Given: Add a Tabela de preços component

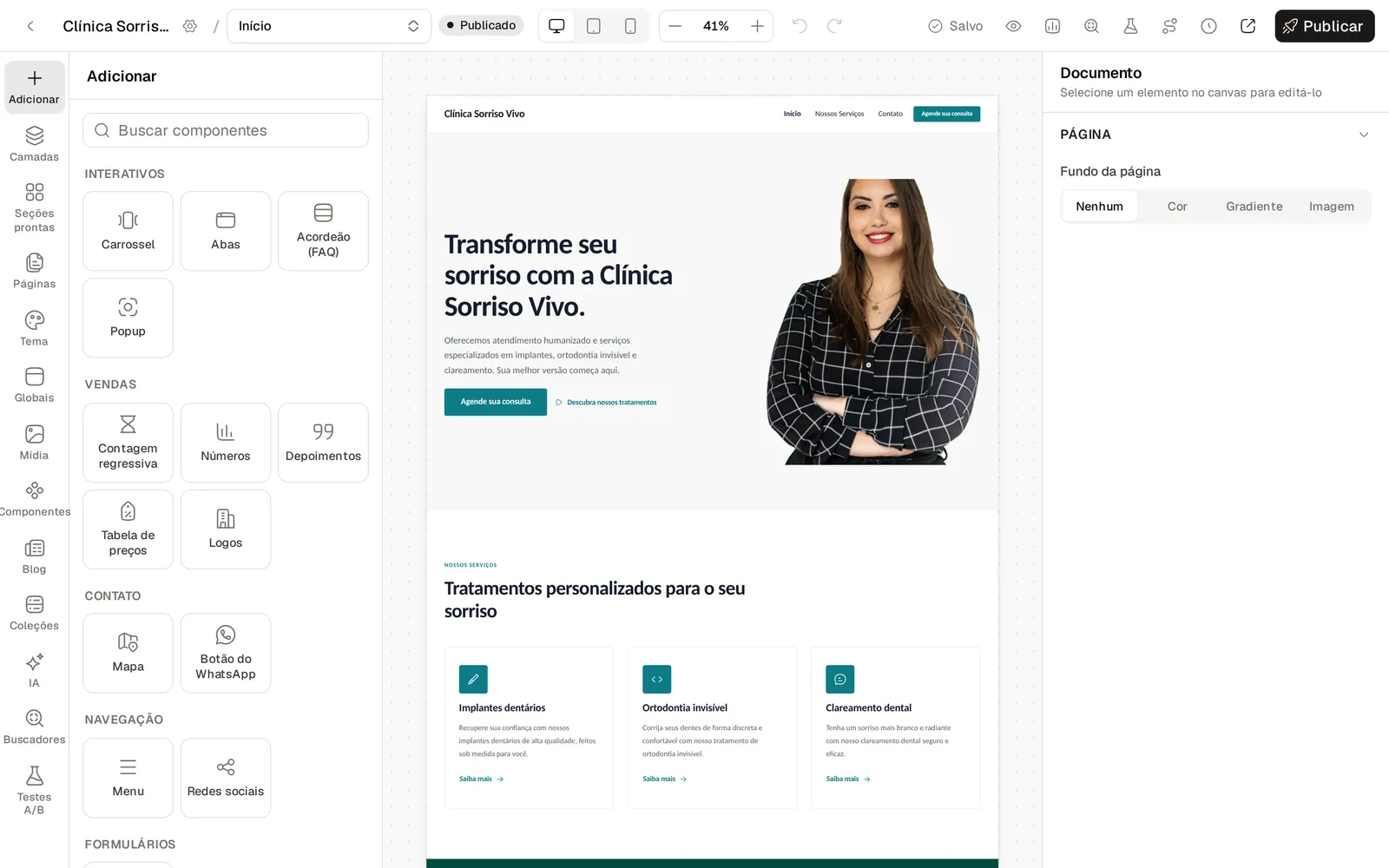Looking at the screenshot, I should point(128,529).
